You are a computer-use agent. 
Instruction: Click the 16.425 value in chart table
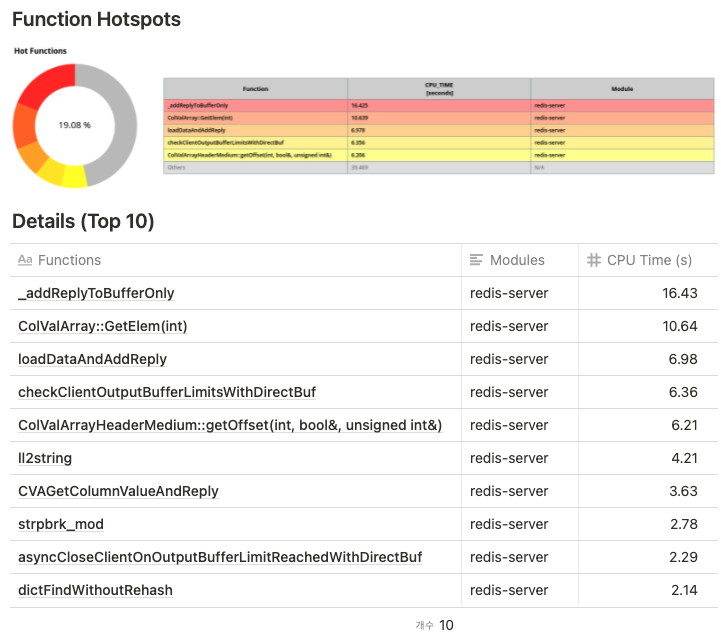pos(360,105)
